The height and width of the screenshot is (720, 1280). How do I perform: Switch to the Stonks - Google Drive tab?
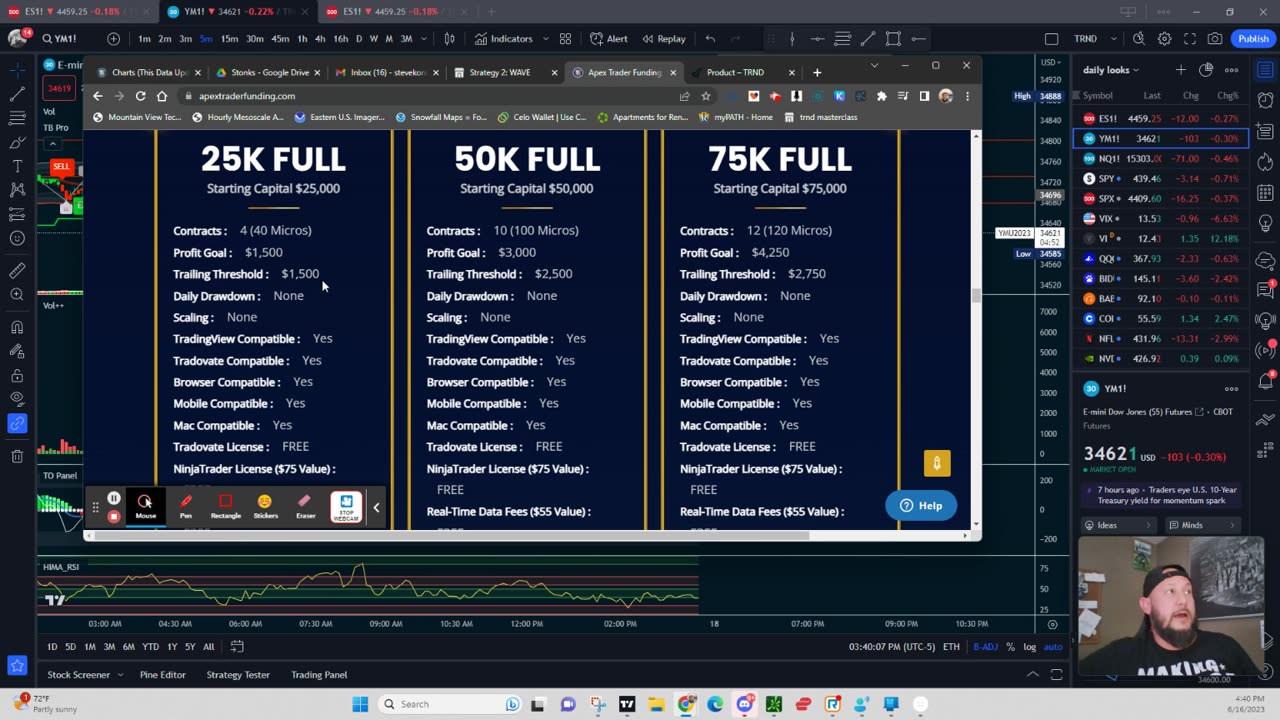tap(268, 72)
